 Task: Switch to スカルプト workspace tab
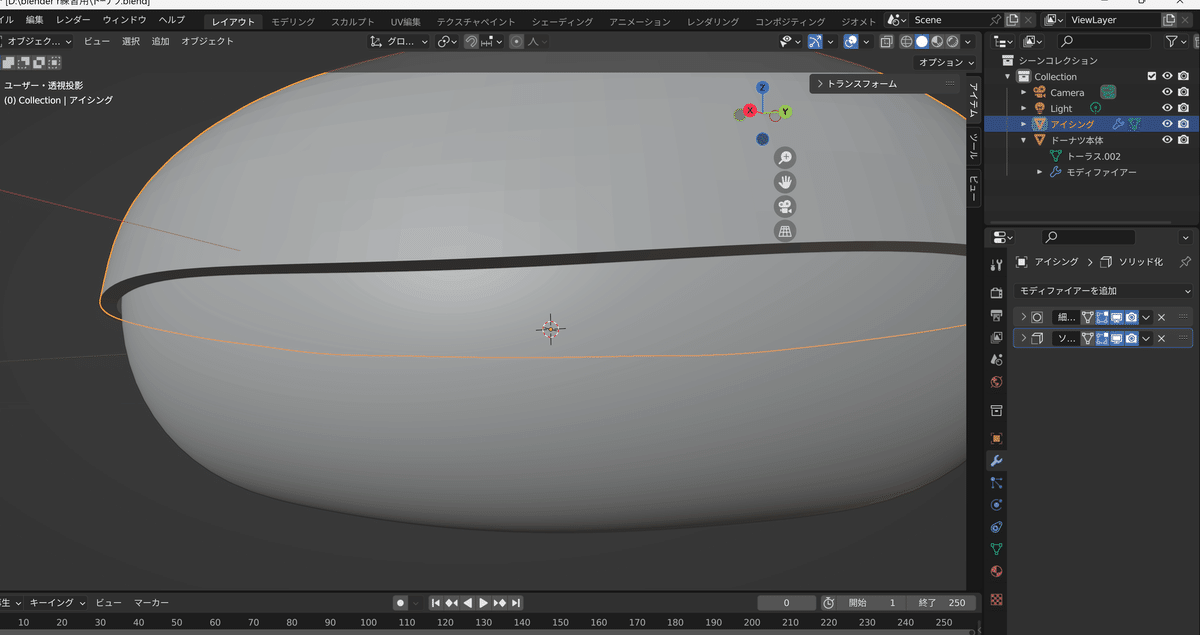353,21
